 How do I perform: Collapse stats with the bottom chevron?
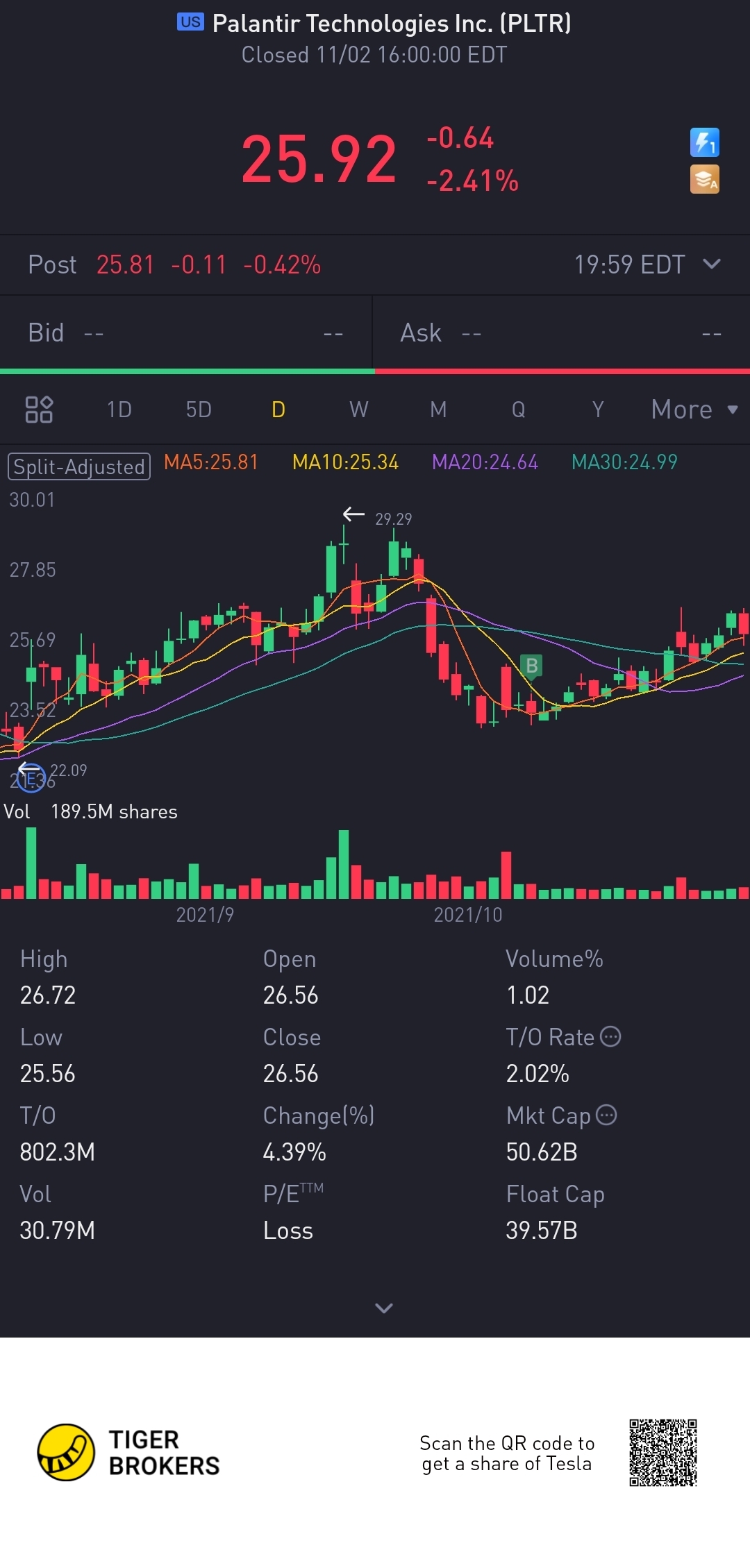(384, 1308)
